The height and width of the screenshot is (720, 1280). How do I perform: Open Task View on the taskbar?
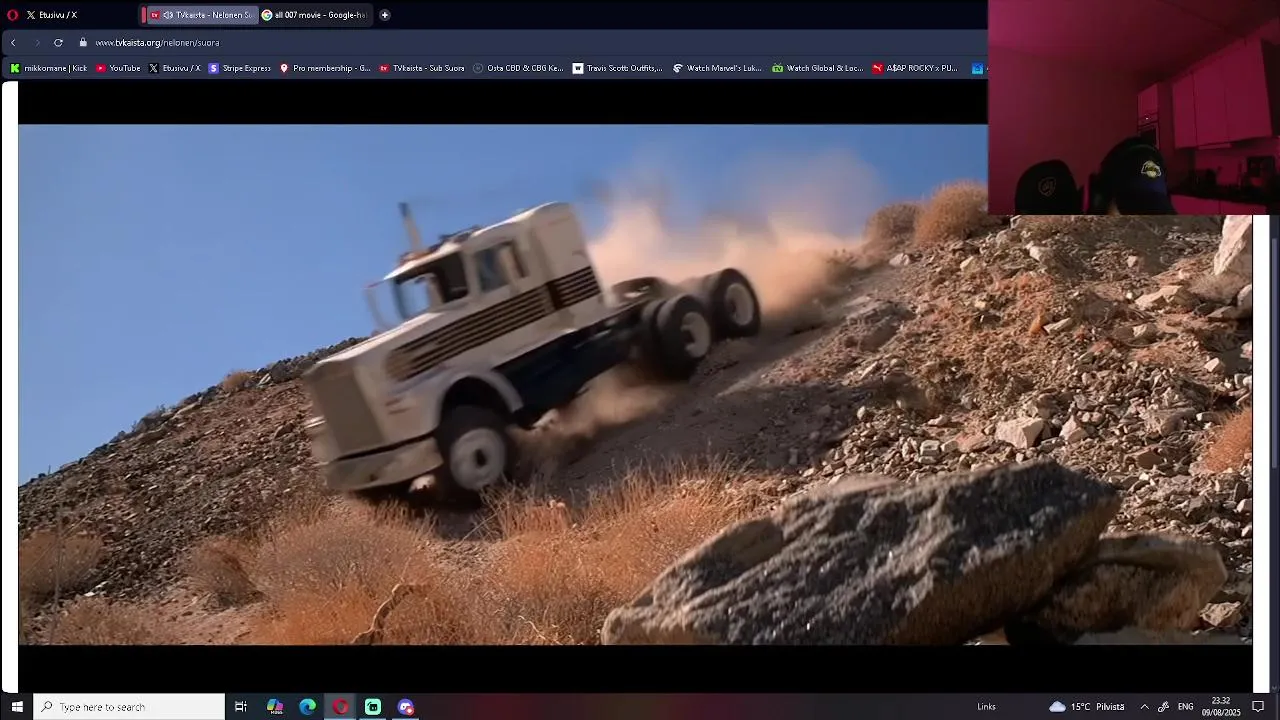241,707
